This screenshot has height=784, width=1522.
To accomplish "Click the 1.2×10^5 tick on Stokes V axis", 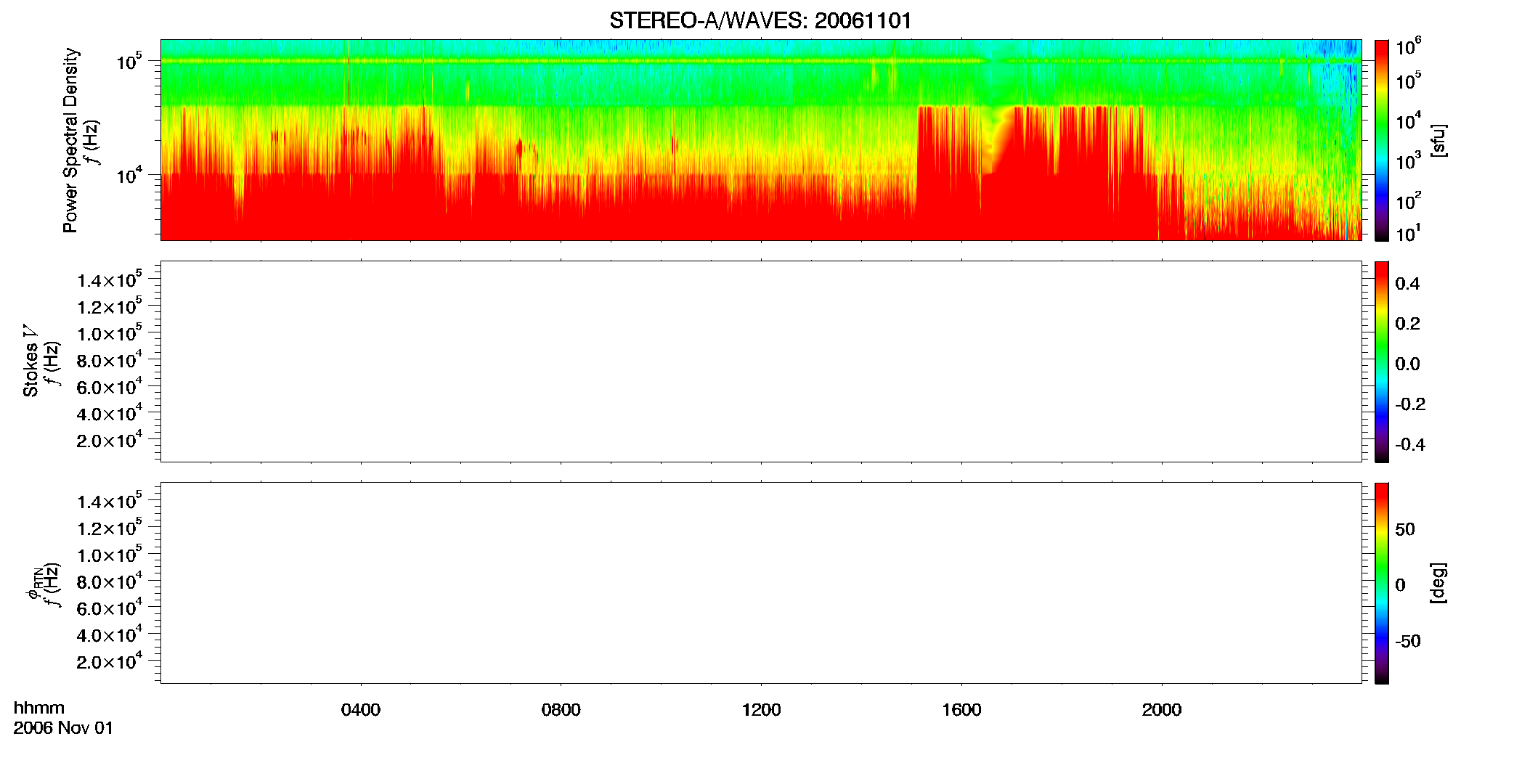I will 110,306.
